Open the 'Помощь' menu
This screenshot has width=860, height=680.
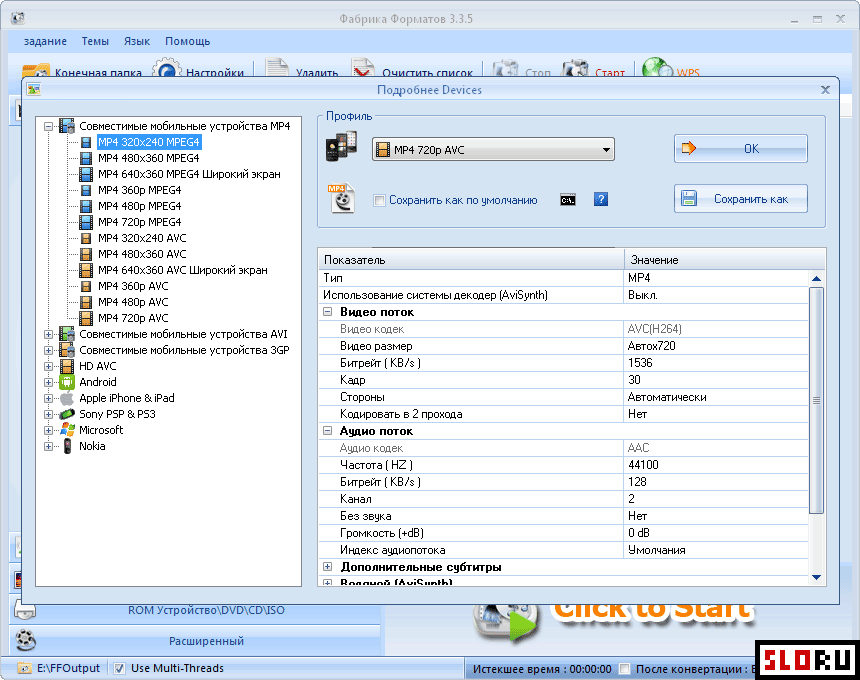click(188, 41)
